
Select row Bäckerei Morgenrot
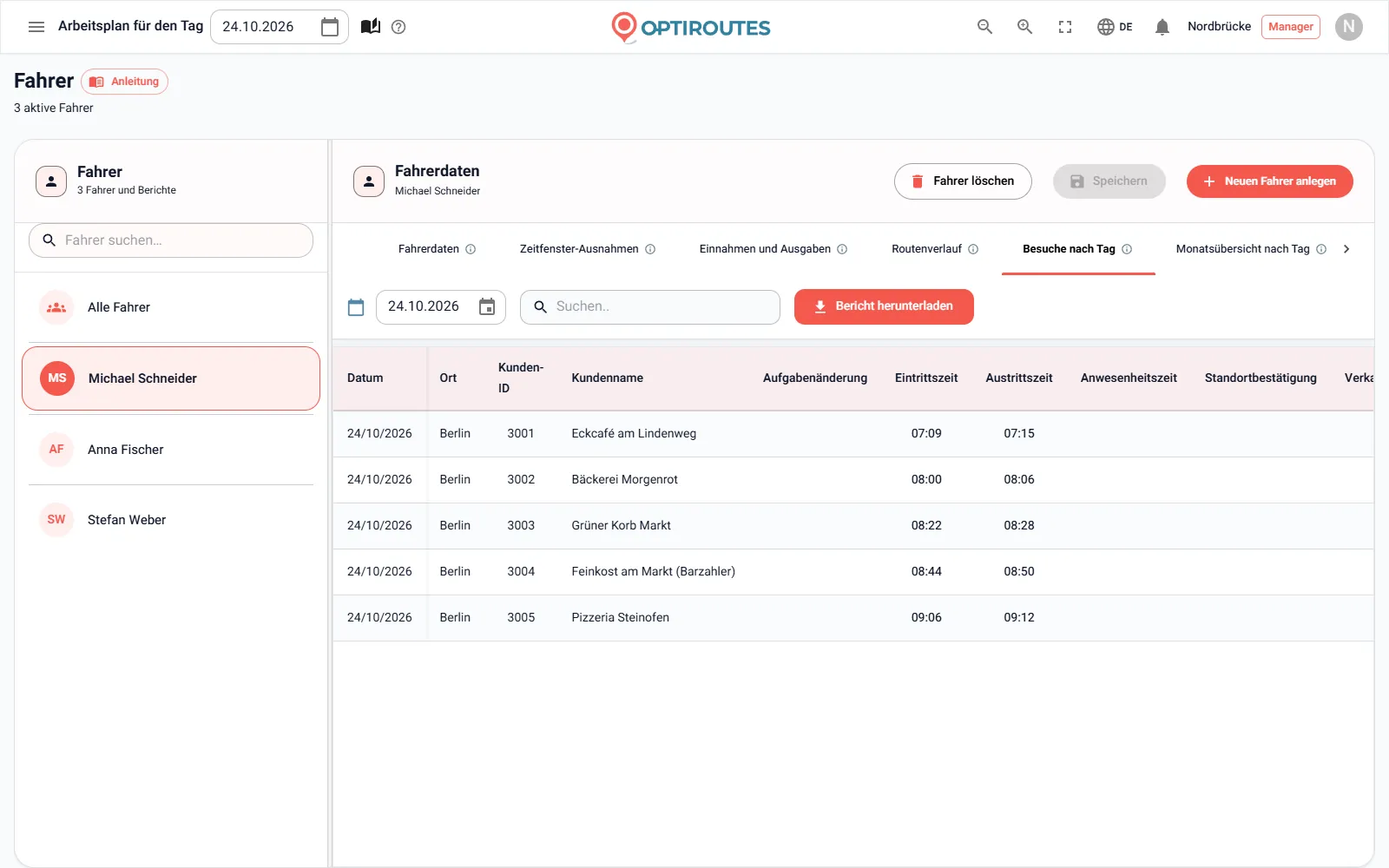pyautogui.click(x=853, y=480)
